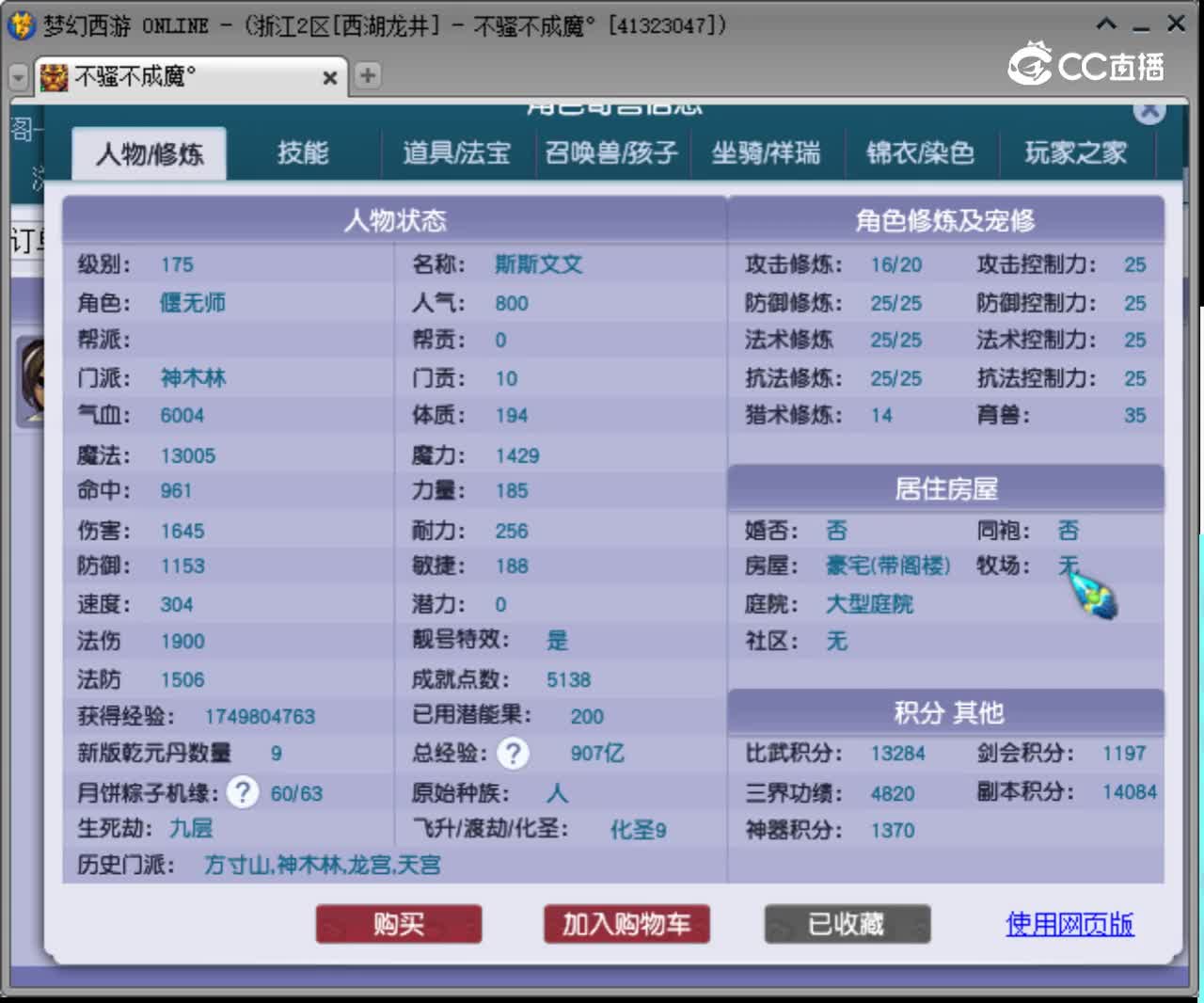
Task: Click the 总经验 value 907亿
Action: tap(597, 753)
